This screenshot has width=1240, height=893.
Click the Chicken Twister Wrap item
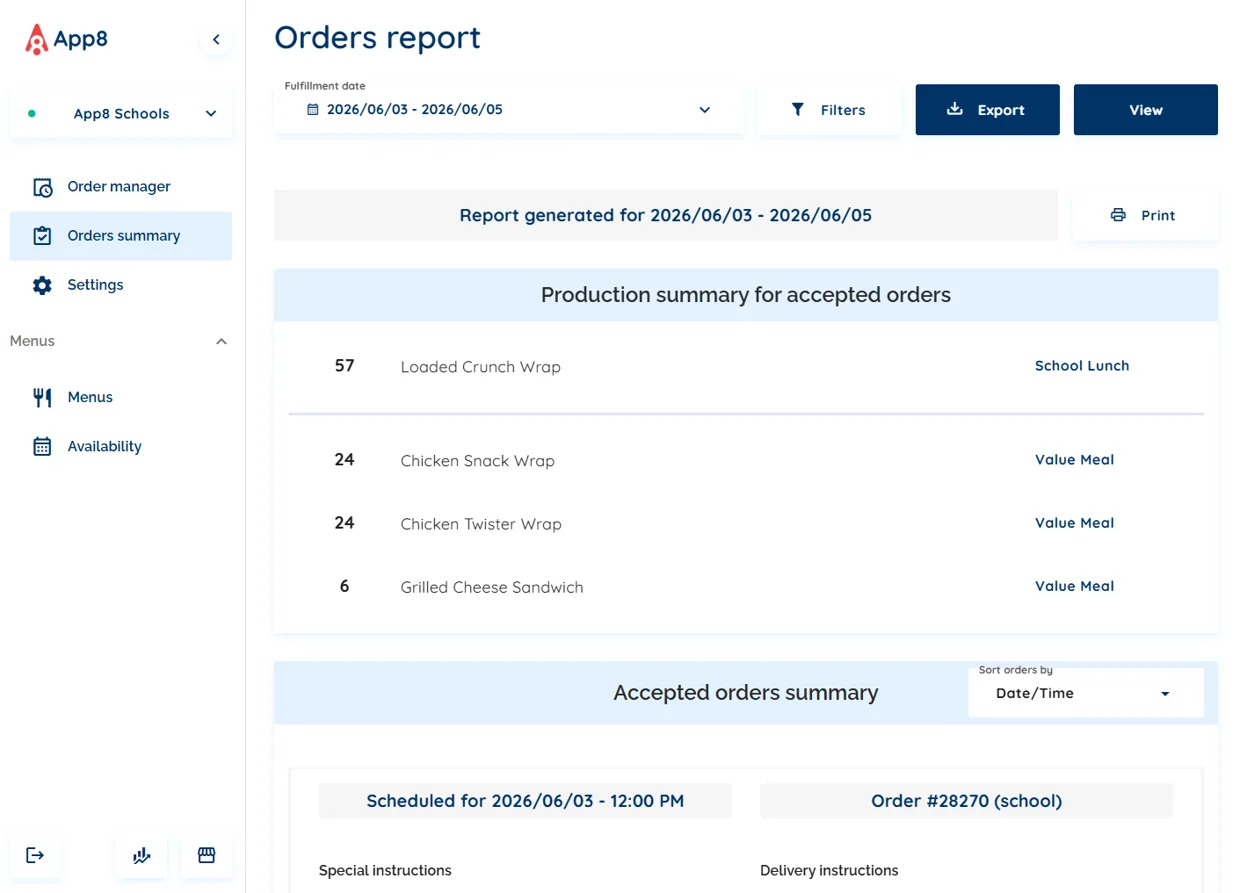point(481,524)
